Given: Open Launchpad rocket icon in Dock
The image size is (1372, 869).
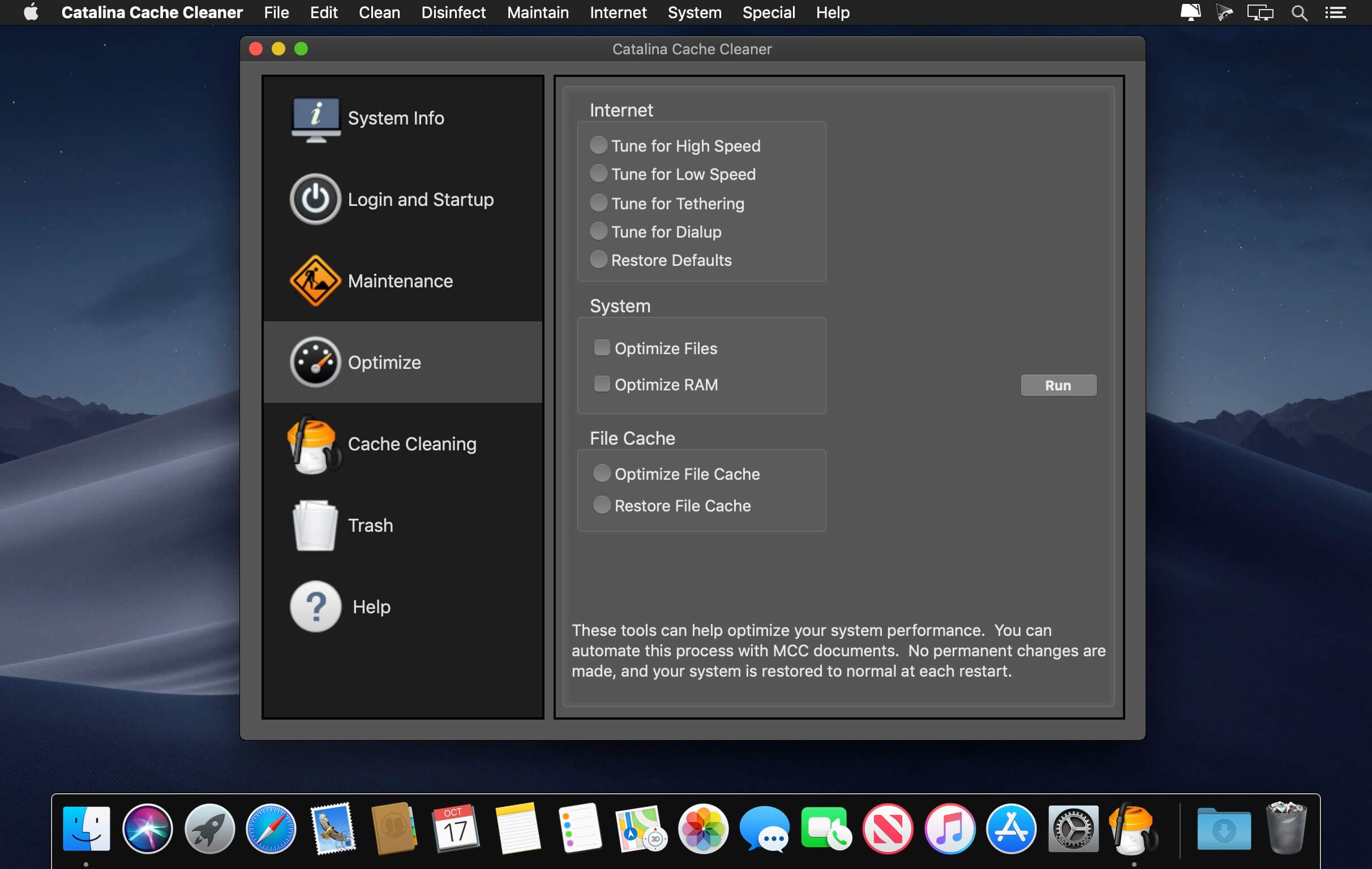Looking at the screenshot, I should point(209,829).
